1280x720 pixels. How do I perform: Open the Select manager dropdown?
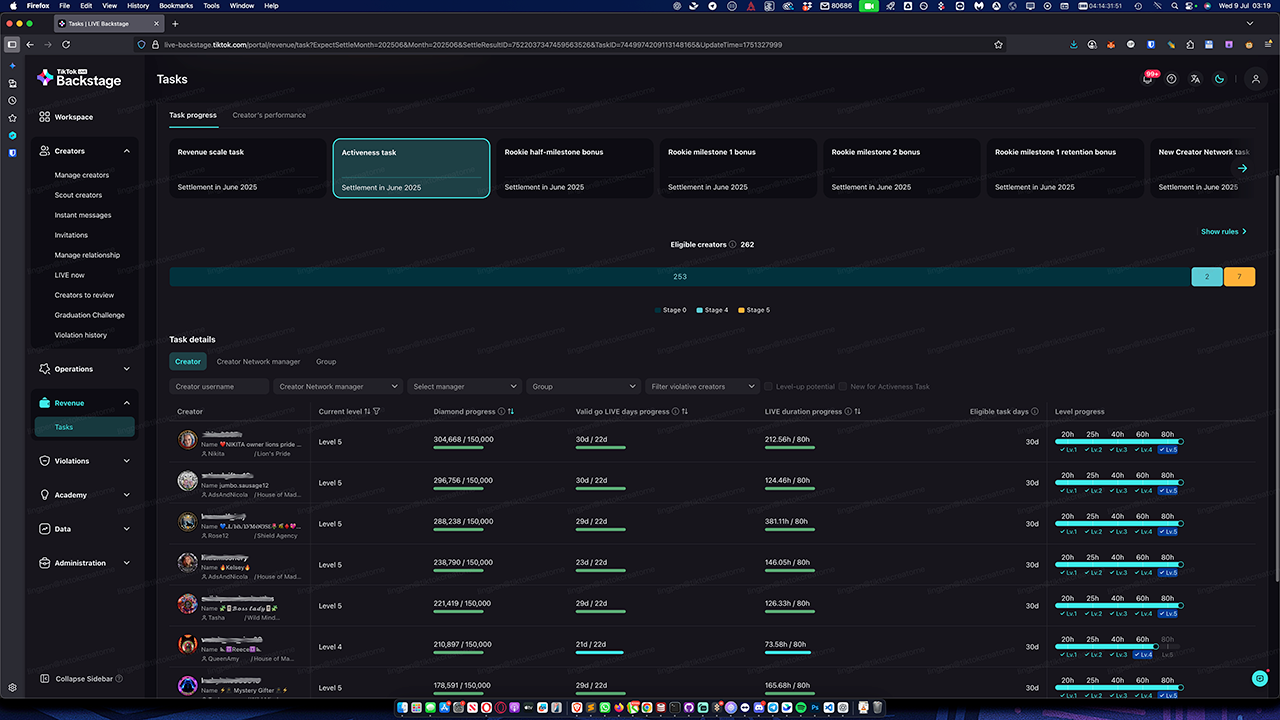(465, 387)
